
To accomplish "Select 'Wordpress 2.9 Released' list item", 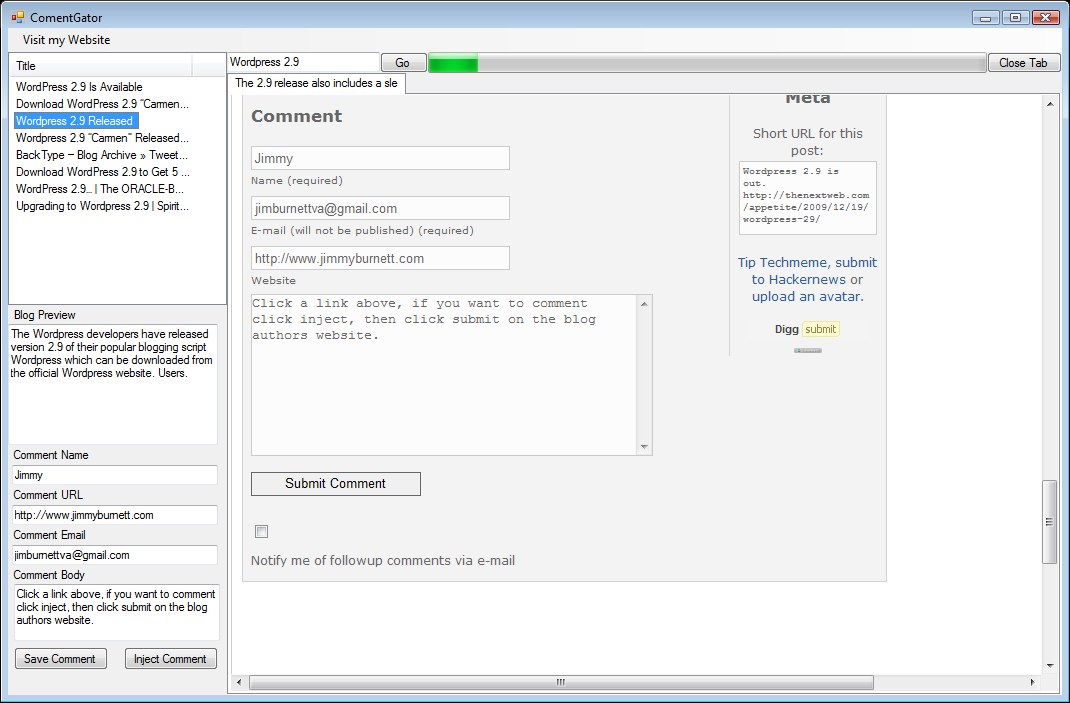I will click(75, 121).
